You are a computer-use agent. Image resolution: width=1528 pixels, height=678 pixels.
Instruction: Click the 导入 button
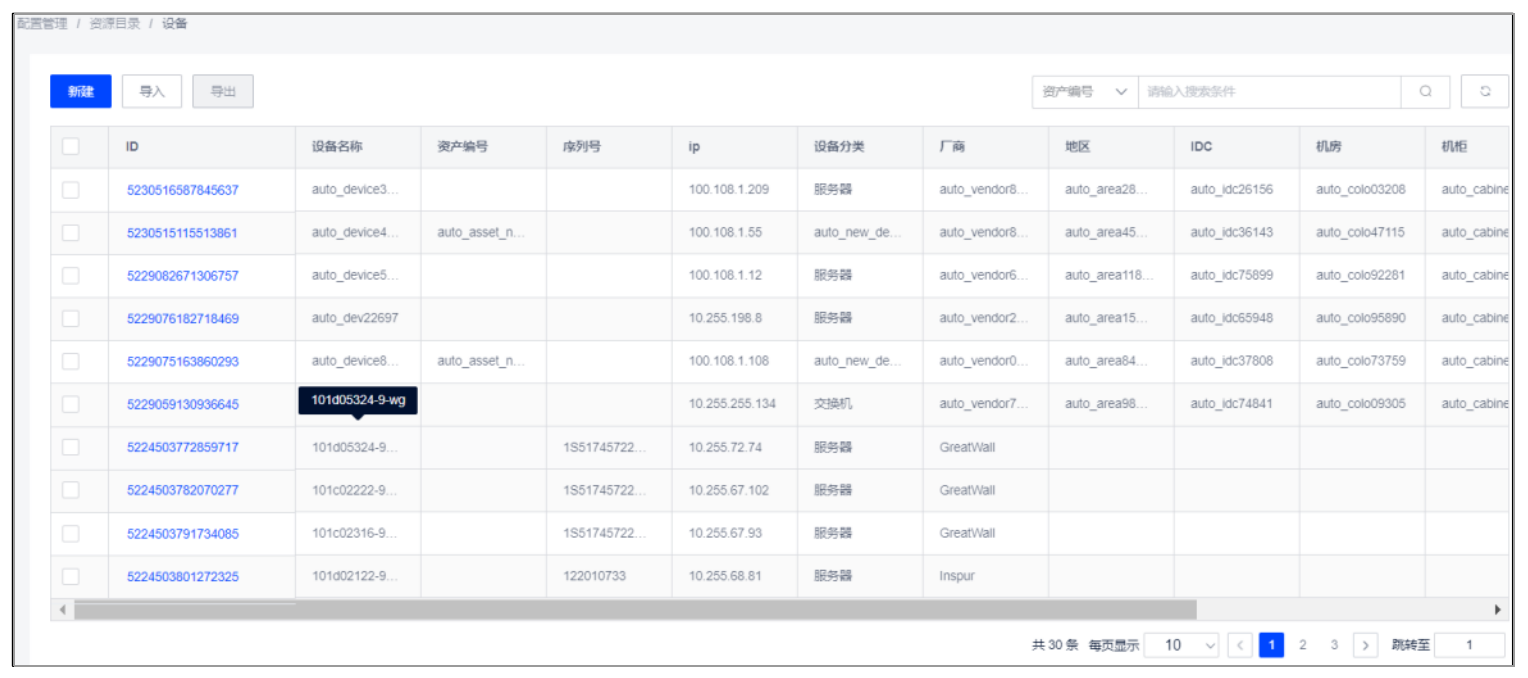click(x=152, y=91)
